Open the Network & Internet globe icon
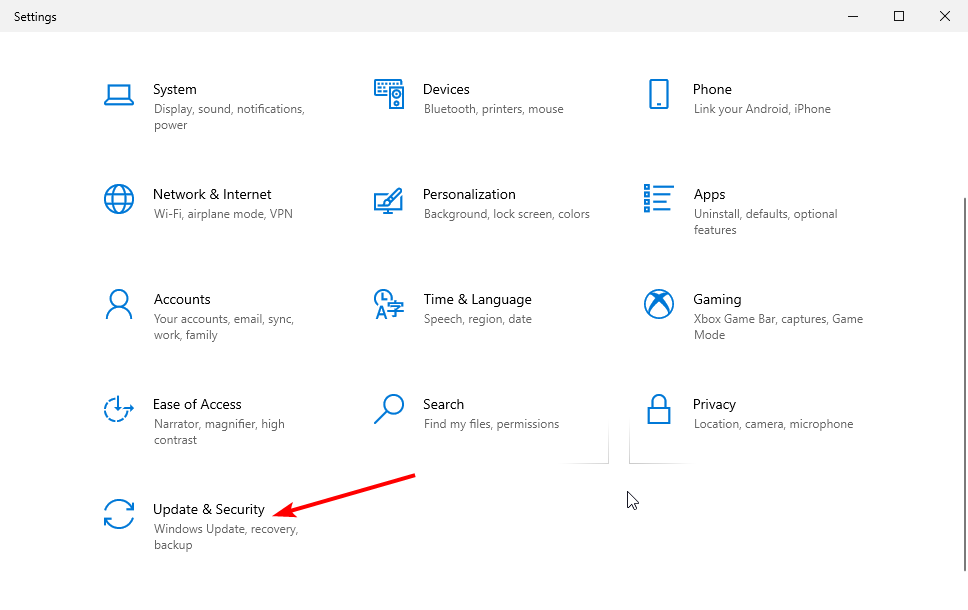The width and height of the screenshot is (968, 610). [x=119, y=199]
